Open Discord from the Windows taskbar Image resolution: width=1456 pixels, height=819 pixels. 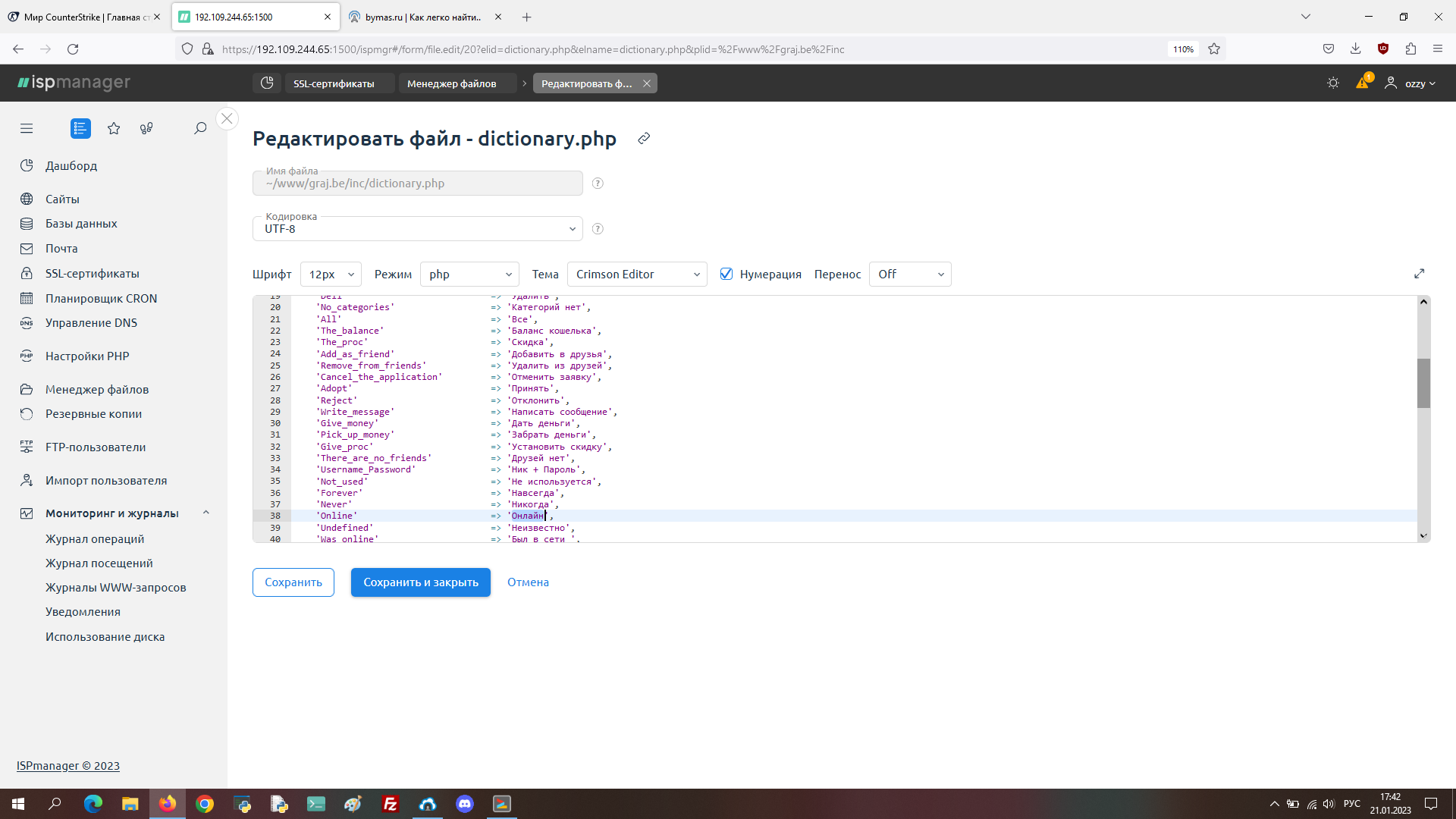click(465, 804)
